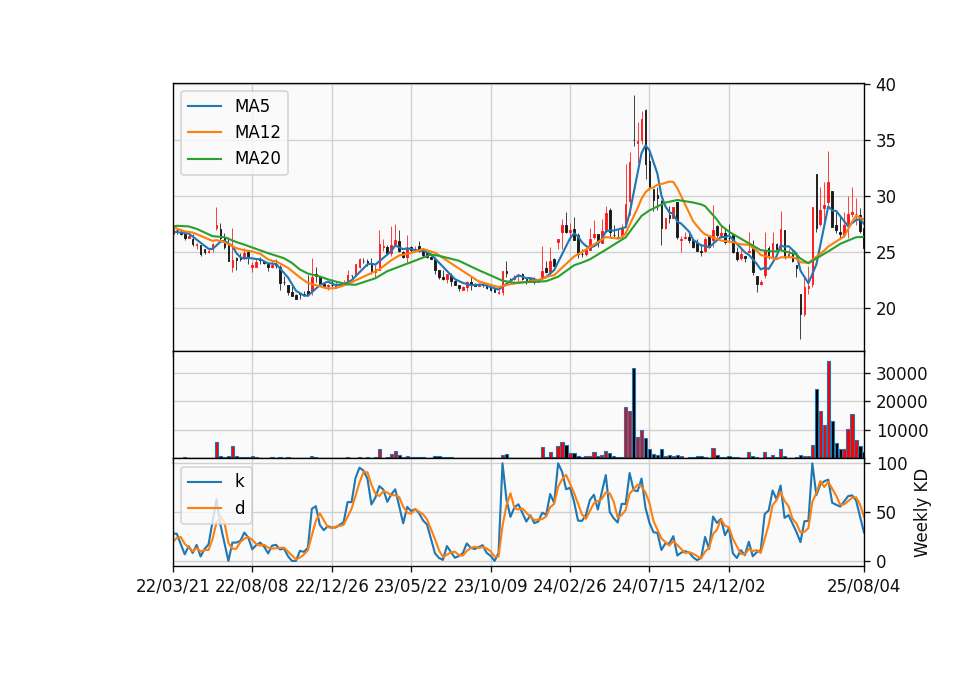Click the volume axis value 20000
The height and width of the screenshot is (690, 960).
(902, 402)
